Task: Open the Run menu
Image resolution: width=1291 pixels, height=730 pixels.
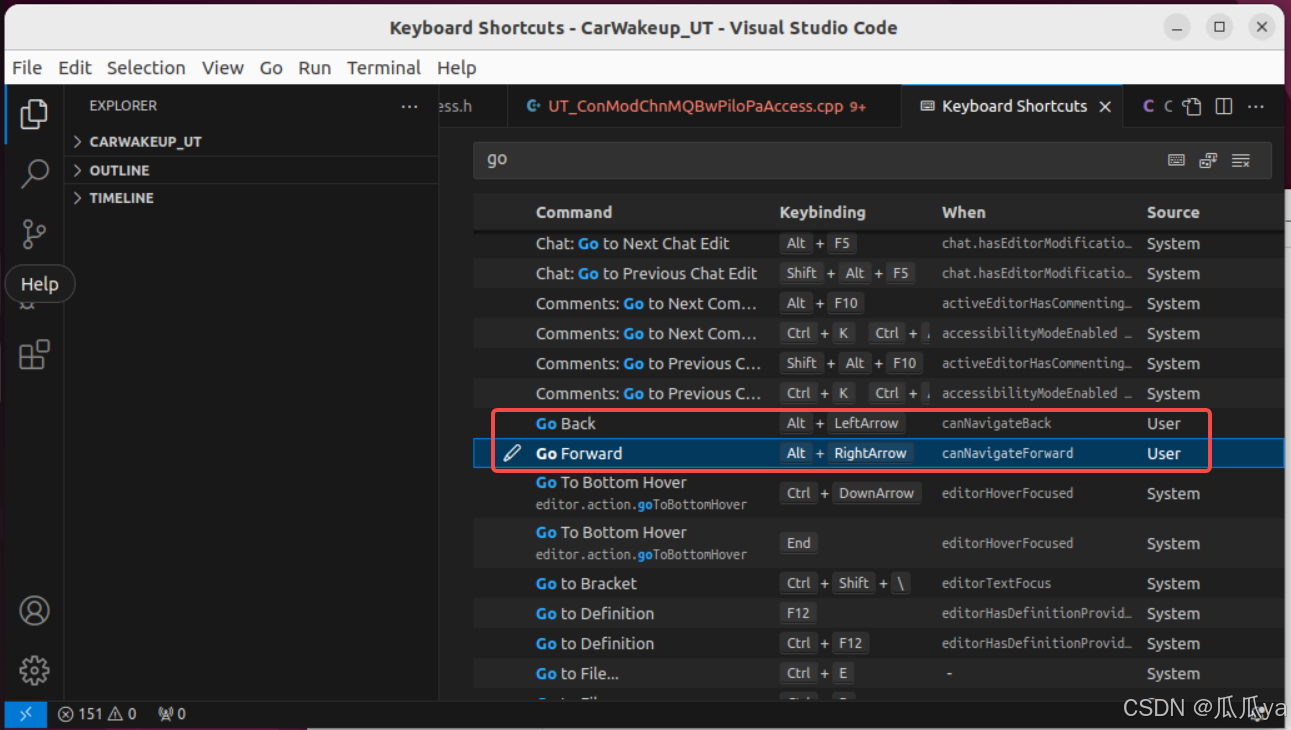Action: (x=314, y=68)
